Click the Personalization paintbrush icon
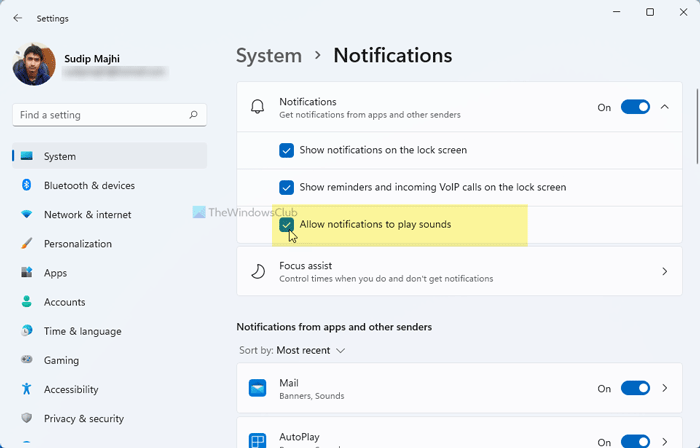Viewport: 700px width, 448px height. pyautogui.click(x=26, y=243)
